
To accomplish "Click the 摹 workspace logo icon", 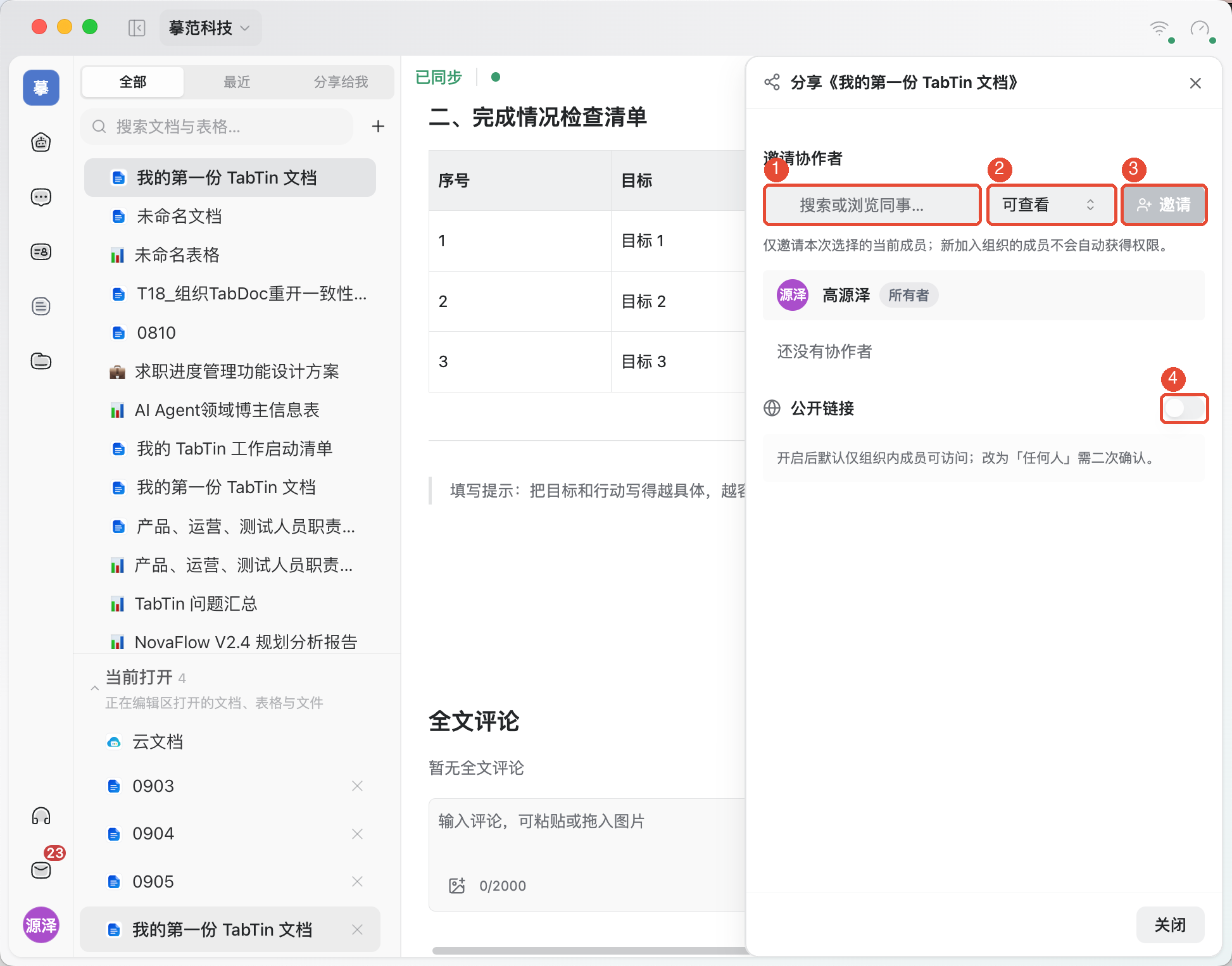I will tap(41, 87).
